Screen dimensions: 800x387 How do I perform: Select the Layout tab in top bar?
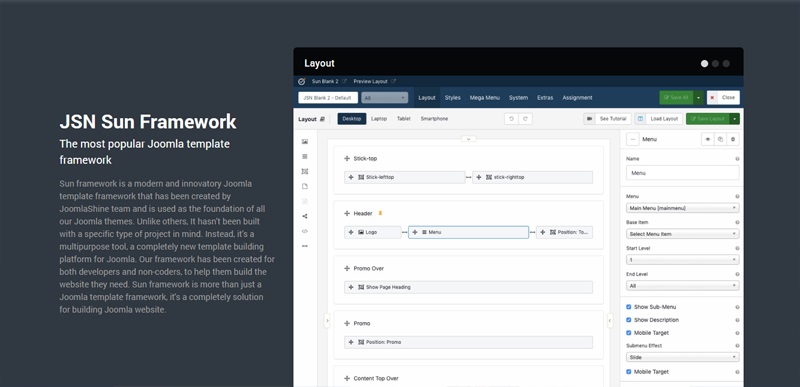427,97
